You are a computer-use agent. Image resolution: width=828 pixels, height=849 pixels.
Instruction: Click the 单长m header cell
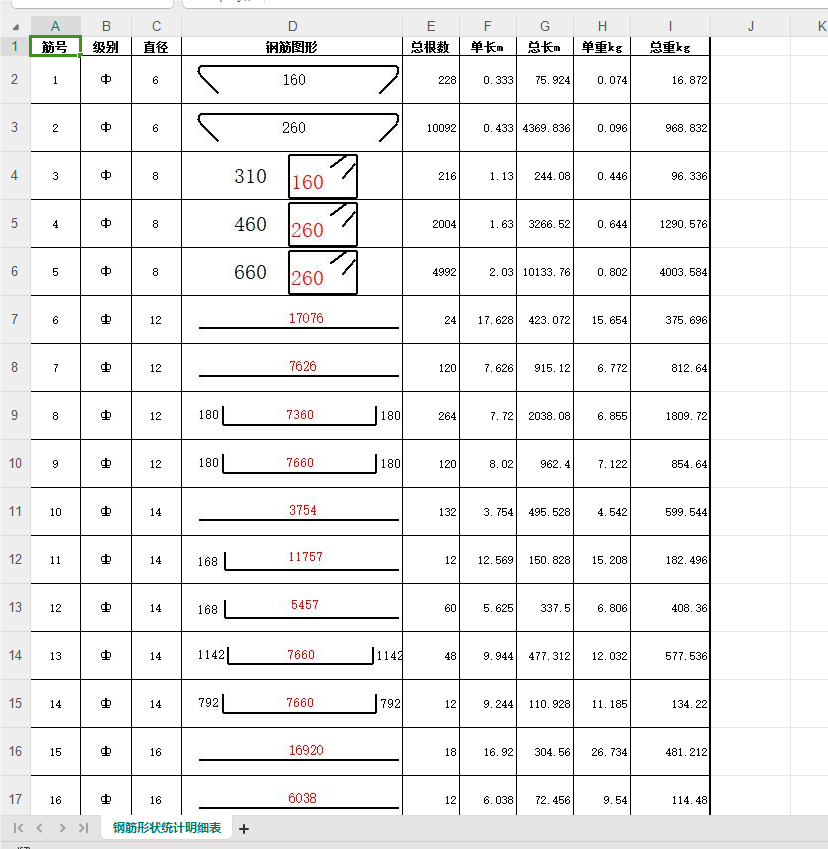click(x=487, y=47)
